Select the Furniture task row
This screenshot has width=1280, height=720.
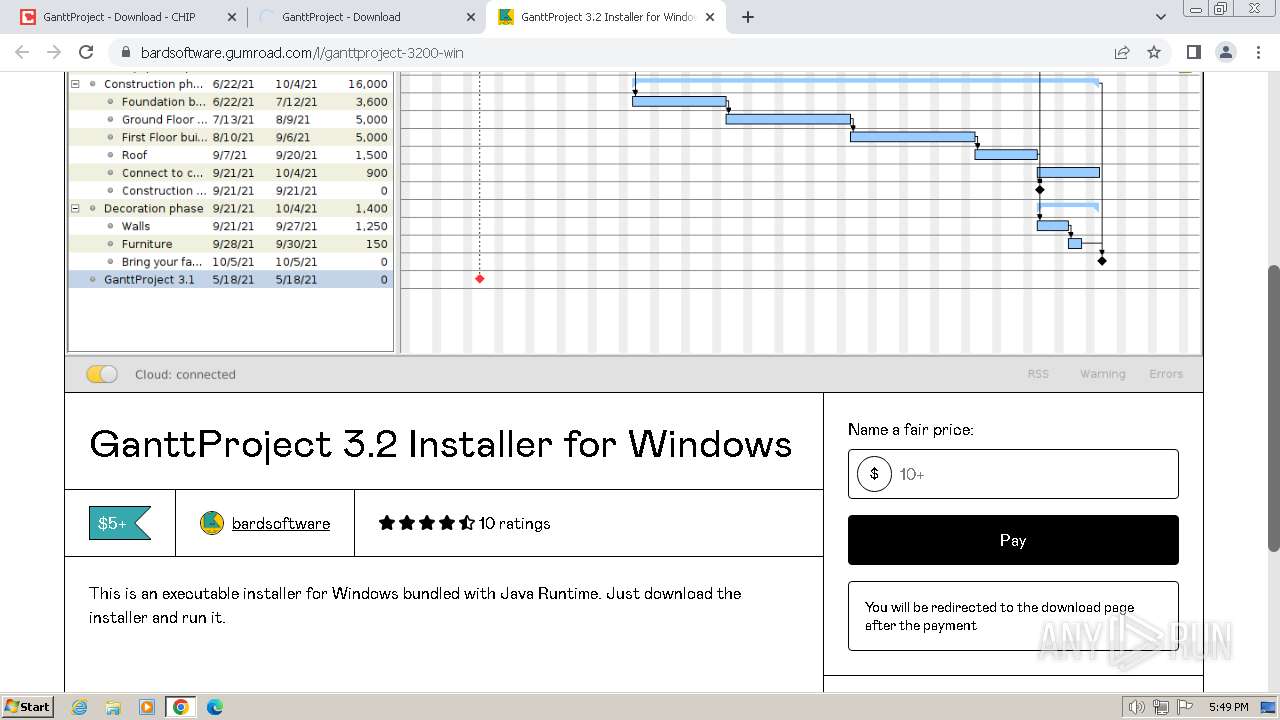pyautogui.click(x=231, y=244)
